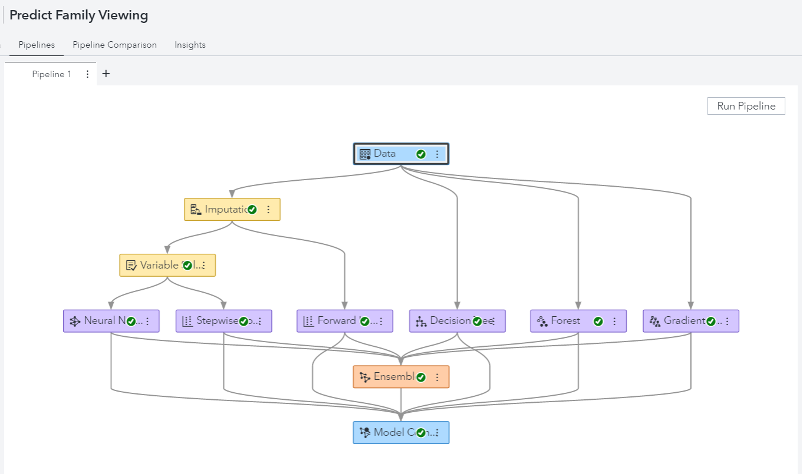Click the Model Comparison node icon

tap(365, 433)
